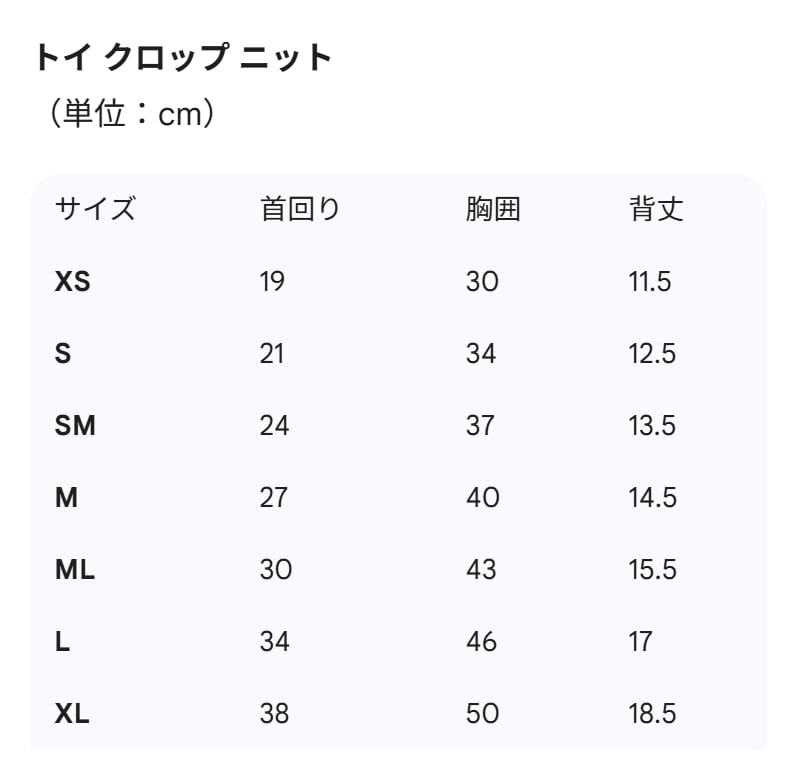Click the トイ クロップ ニット title

[183, 58]
